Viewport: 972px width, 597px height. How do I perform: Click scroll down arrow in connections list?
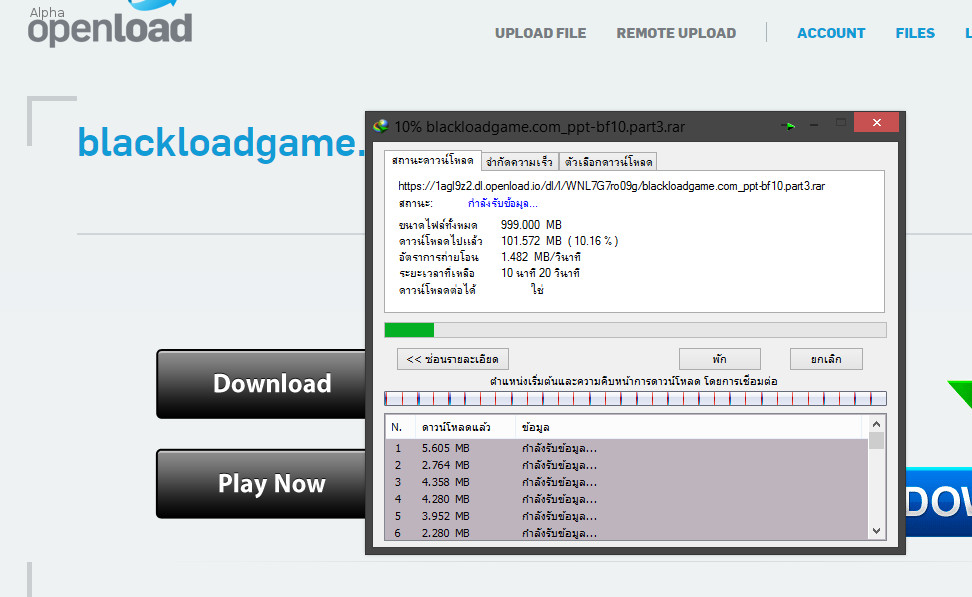click(876, 531)
